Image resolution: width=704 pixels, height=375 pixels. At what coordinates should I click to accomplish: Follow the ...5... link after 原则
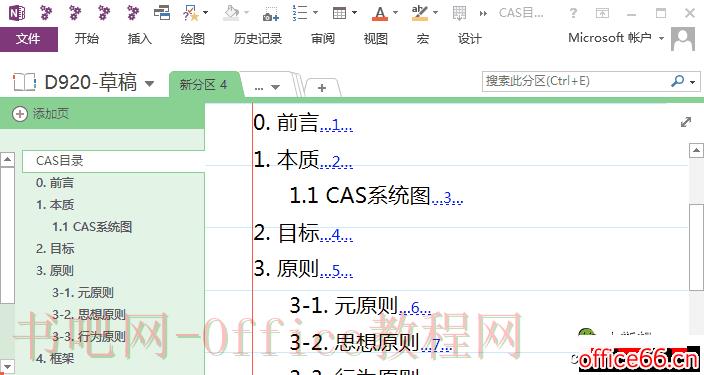click(336, 271)
